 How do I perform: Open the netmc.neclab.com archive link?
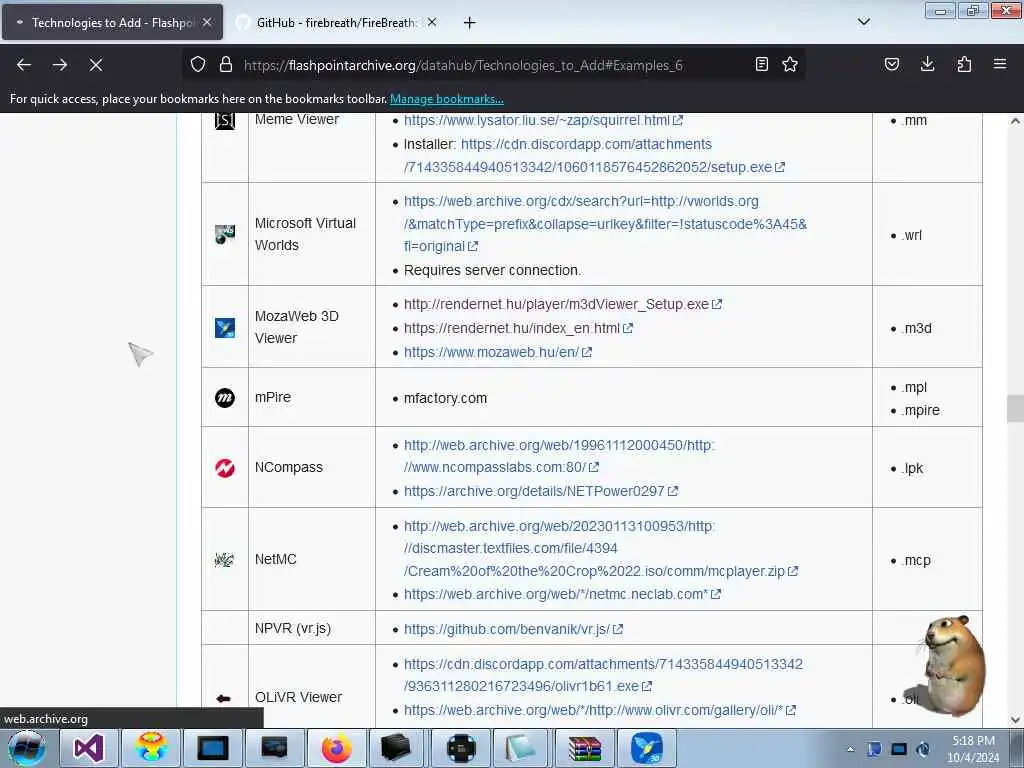(x=562, y=594)
